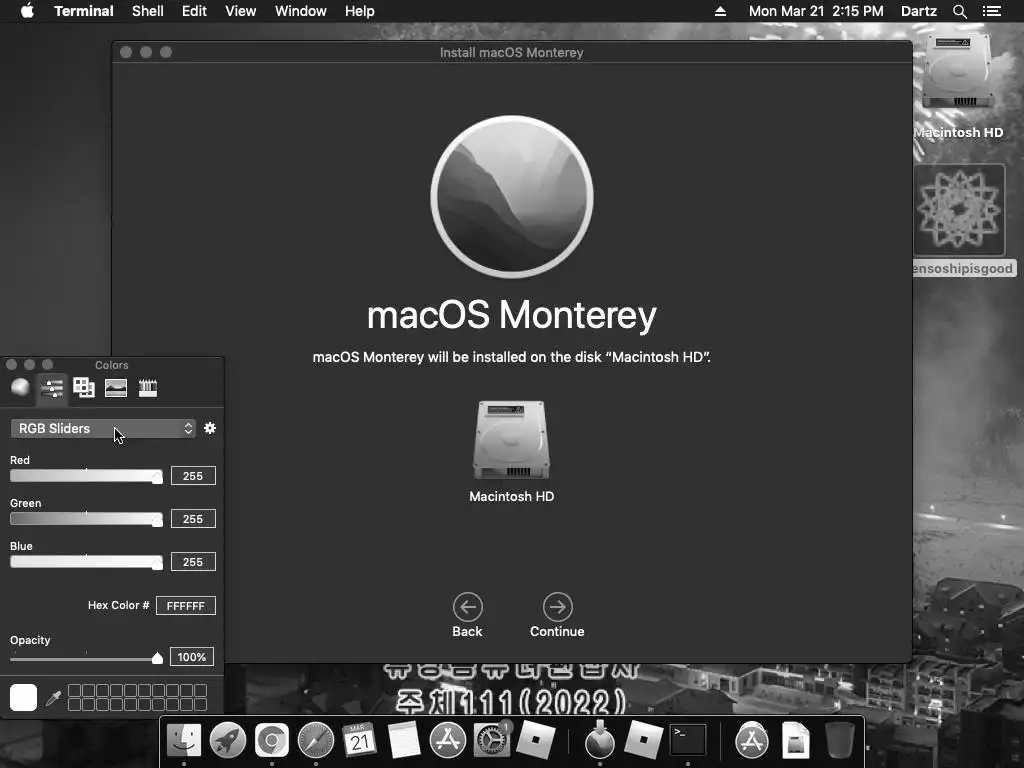The width and height of the screenshot is (1024, 768).
Task: Open the document file icon beside Trash
Action: (x=795, y=740)
